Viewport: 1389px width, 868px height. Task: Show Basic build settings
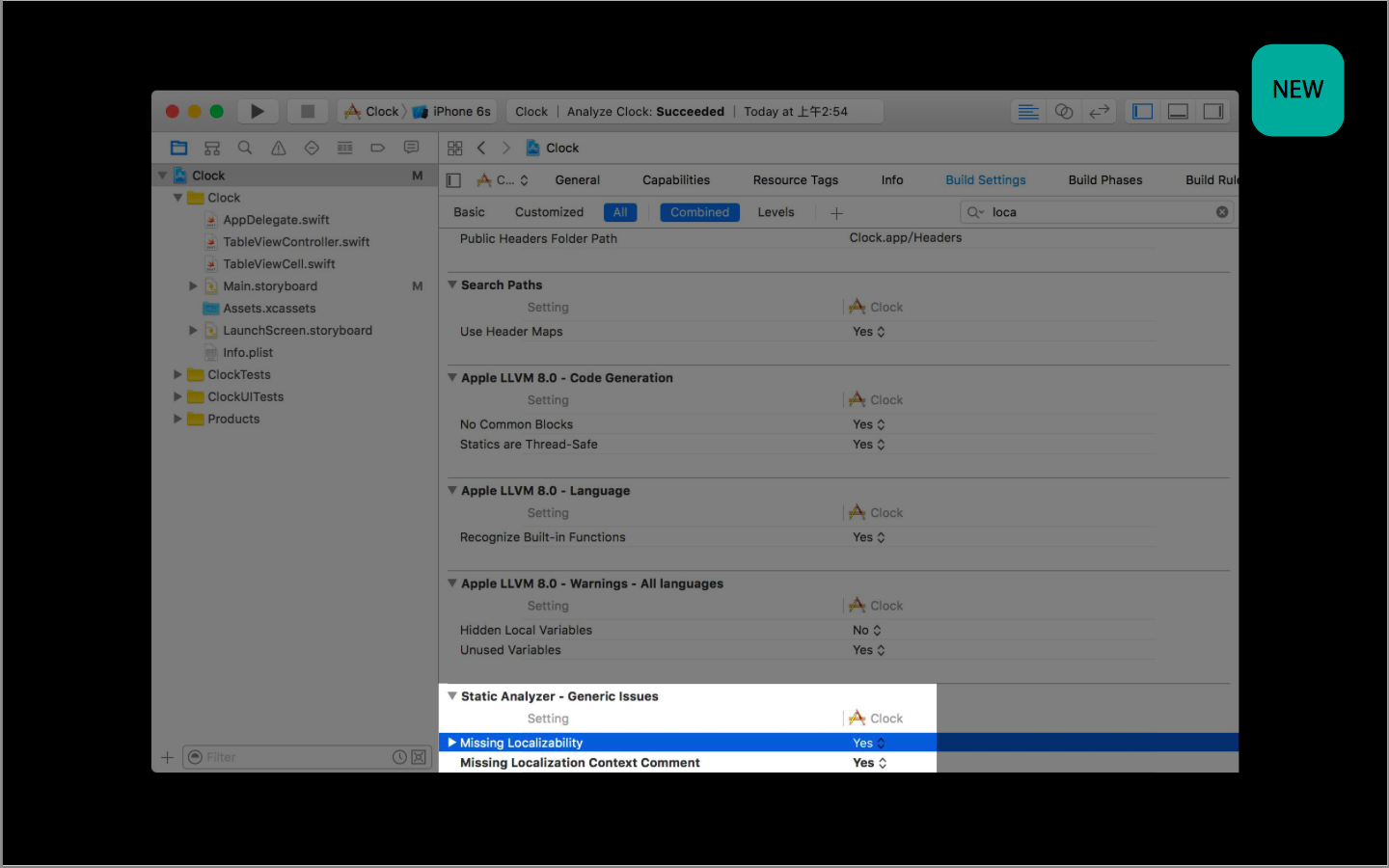(x=470, y=212)
